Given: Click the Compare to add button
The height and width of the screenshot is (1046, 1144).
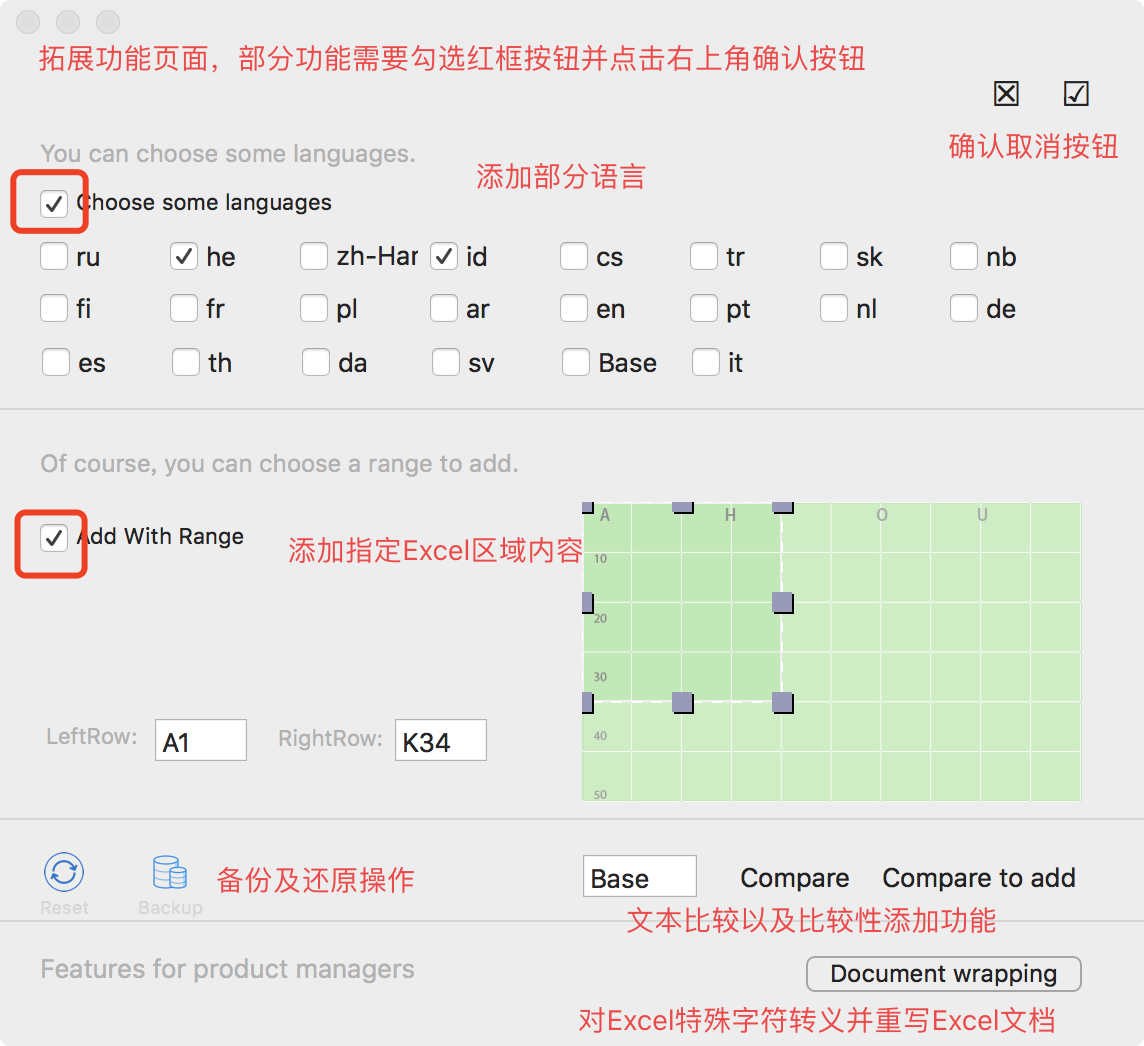Looking at the screenshot, I should click(x=979, y=878).
